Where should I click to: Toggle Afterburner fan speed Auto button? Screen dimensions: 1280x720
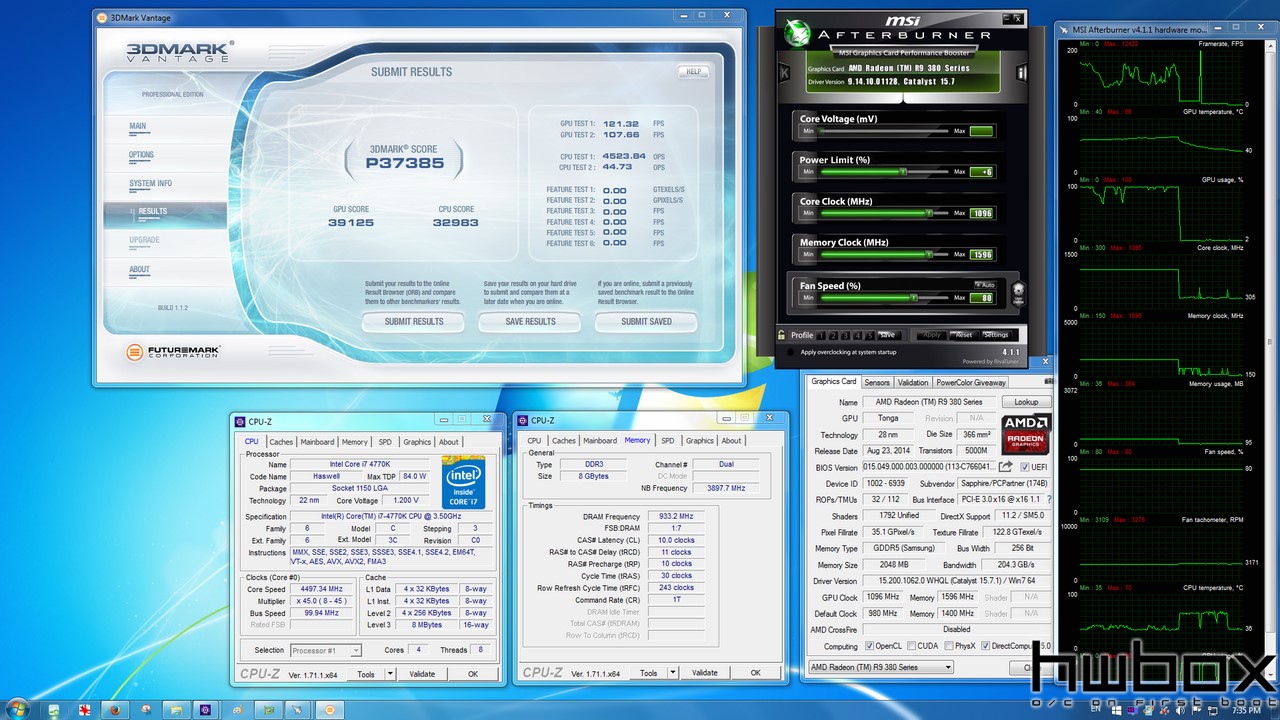pos(984,285)
